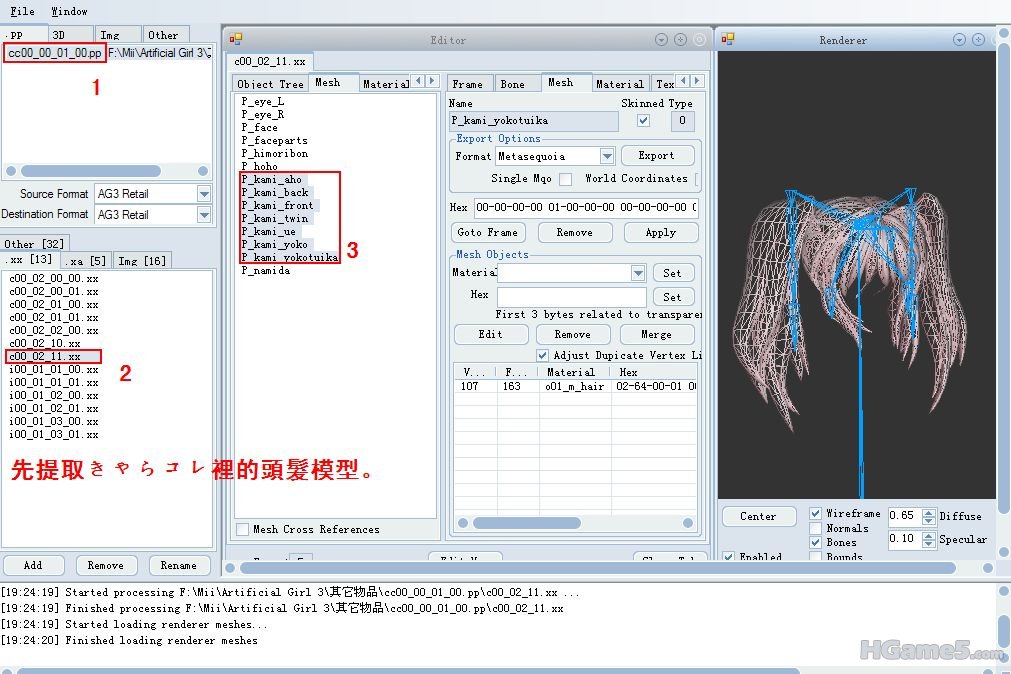Click the Renderer panel dropdown circle icon

pyautogui.click(x=959, y=39)
